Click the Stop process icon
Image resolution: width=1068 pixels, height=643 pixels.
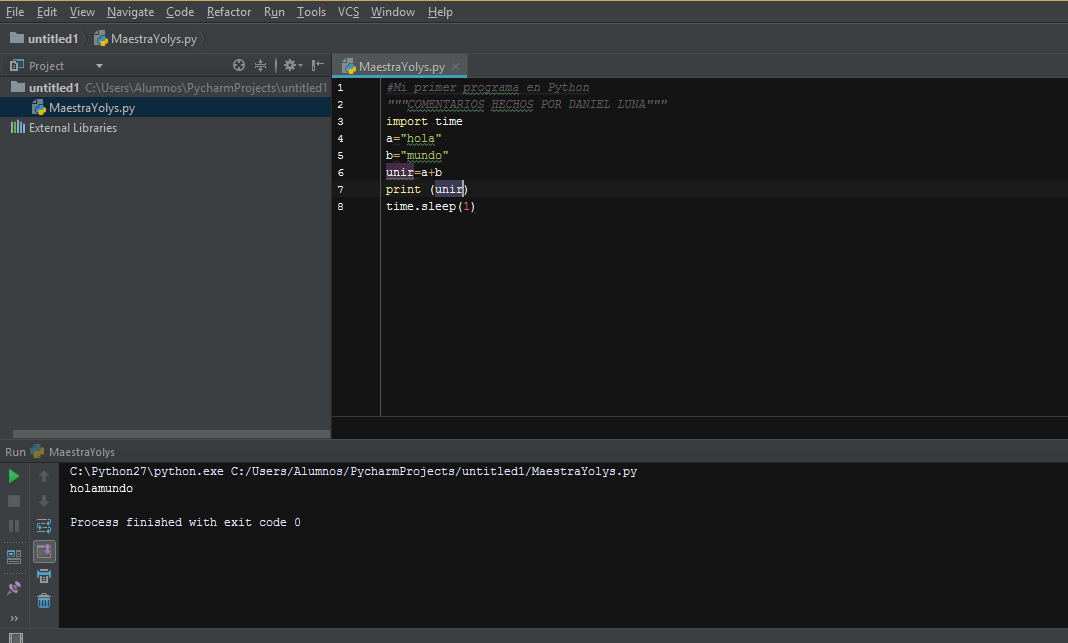[13, 501]
